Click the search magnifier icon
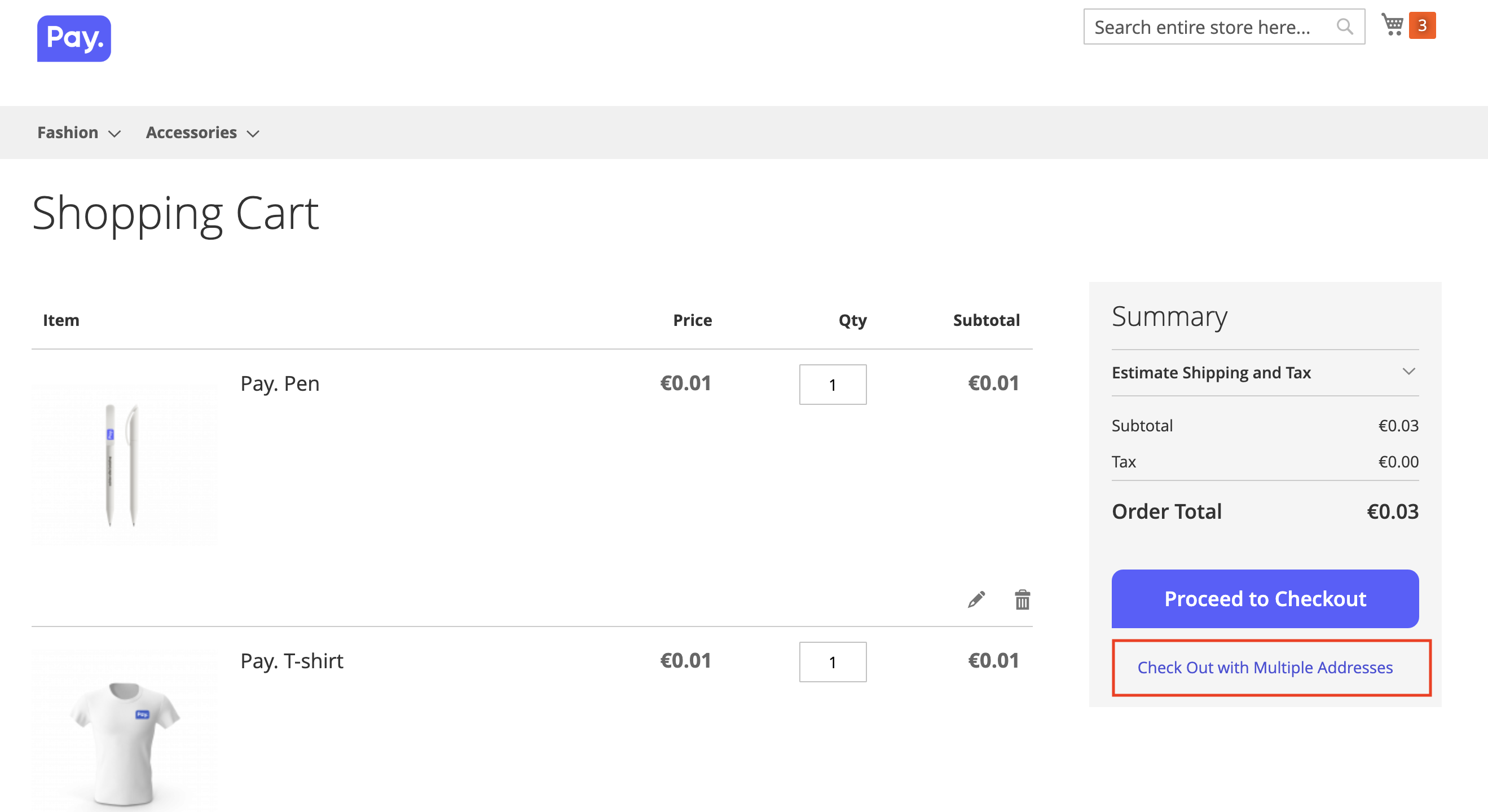 click(1344, 27)
